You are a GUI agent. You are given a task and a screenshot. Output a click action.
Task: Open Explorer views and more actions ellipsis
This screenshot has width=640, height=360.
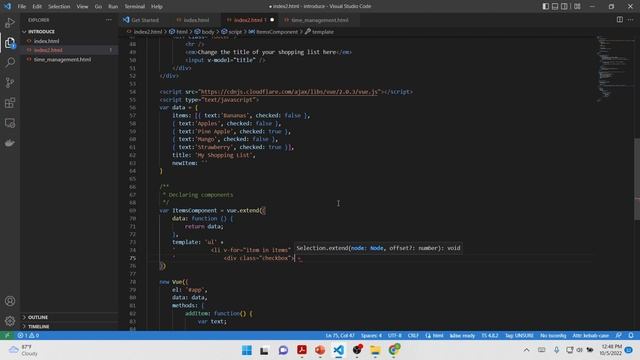(x=109, y=20)
